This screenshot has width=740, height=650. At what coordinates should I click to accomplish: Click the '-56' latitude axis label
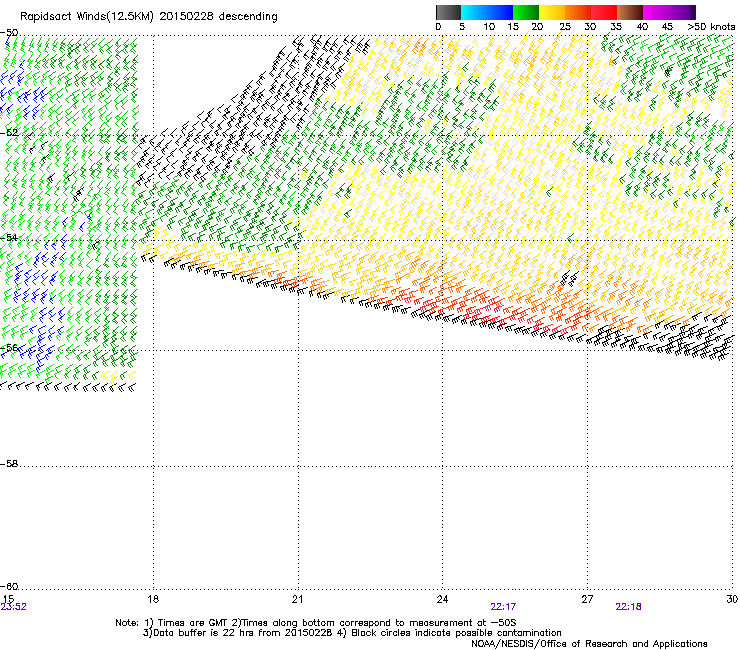point(9,347)
